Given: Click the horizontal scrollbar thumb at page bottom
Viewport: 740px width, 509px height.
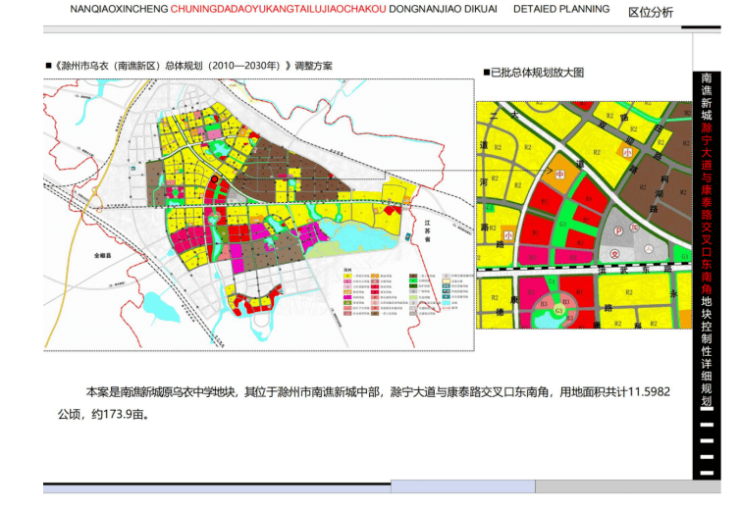Looking at the screenshot, I should [x=462, y=487].
